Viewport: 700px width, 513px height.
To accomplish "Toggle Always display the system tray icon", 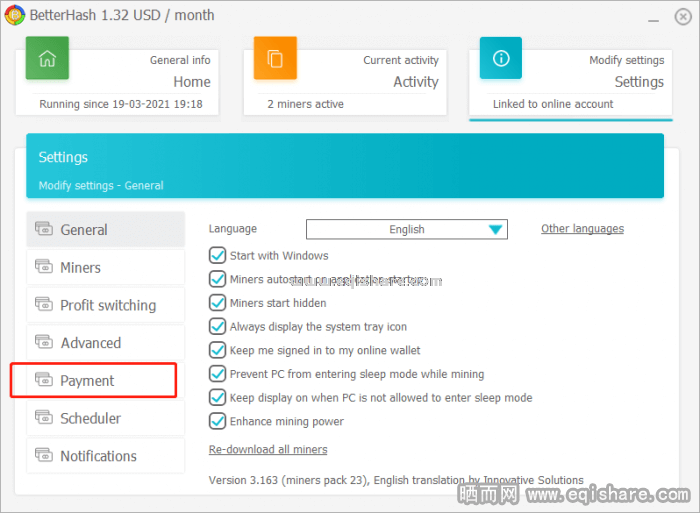I will pos(218,327).
